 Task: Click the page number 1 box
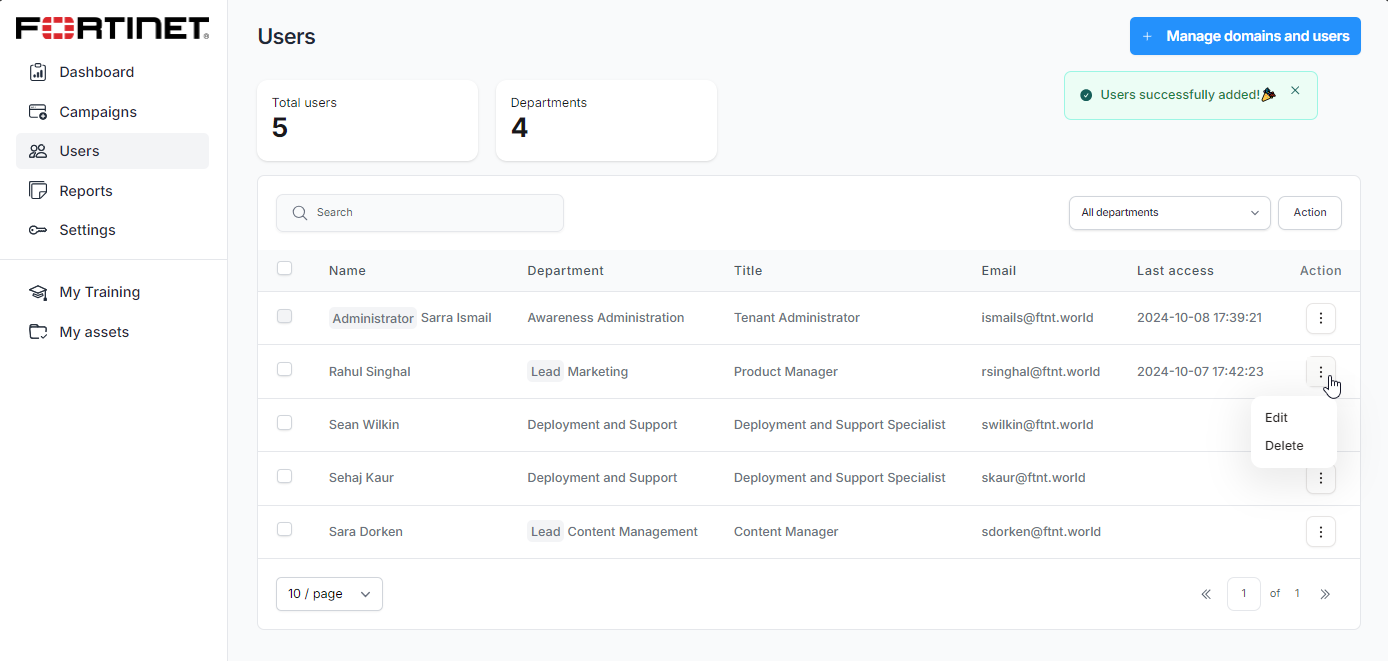click(x=1244, y=594)
